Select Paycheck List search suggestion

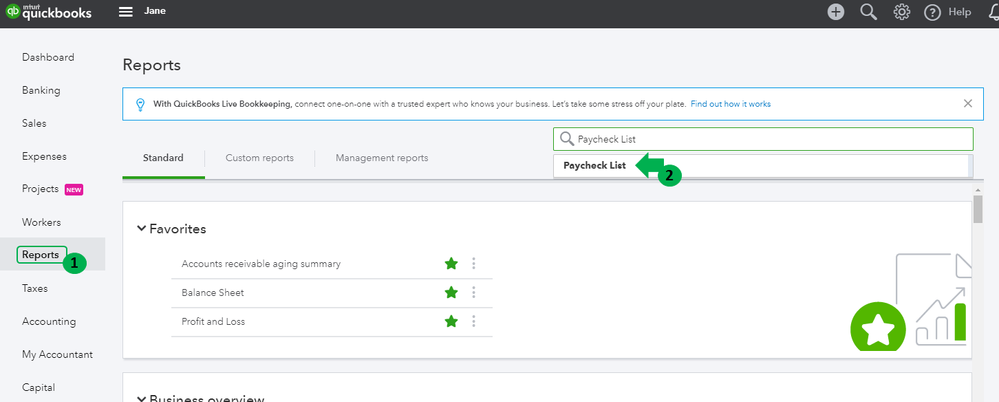click(x=594, y=166)
